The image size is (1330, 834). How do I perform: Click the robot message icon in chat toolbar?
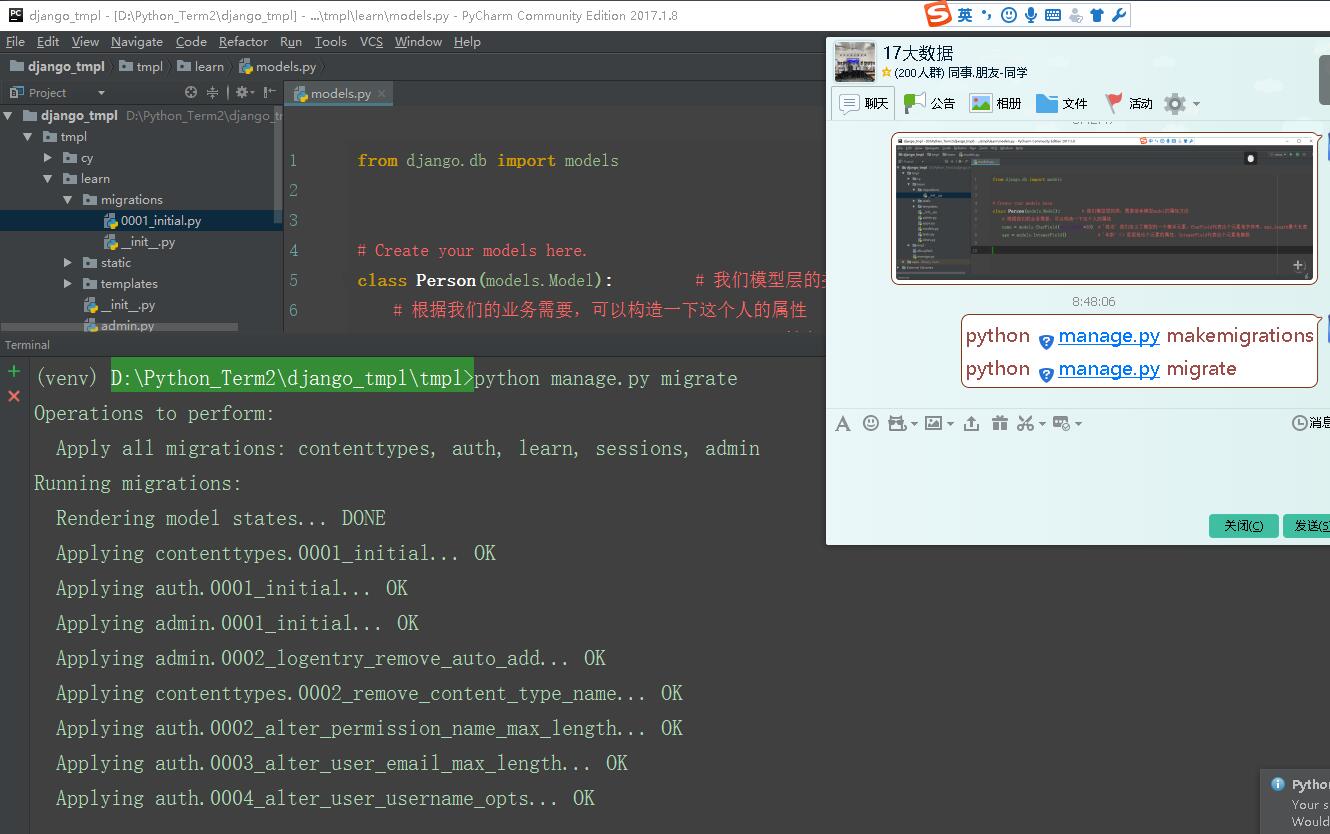point(1061,423)
